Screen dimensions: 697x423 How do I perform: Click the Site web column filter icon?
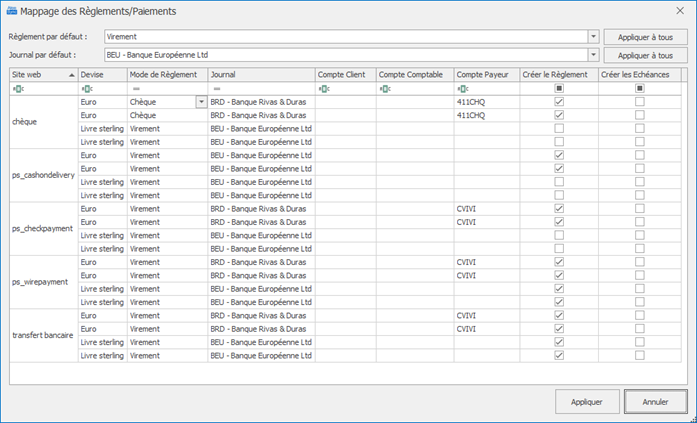(x=17, y=88)
